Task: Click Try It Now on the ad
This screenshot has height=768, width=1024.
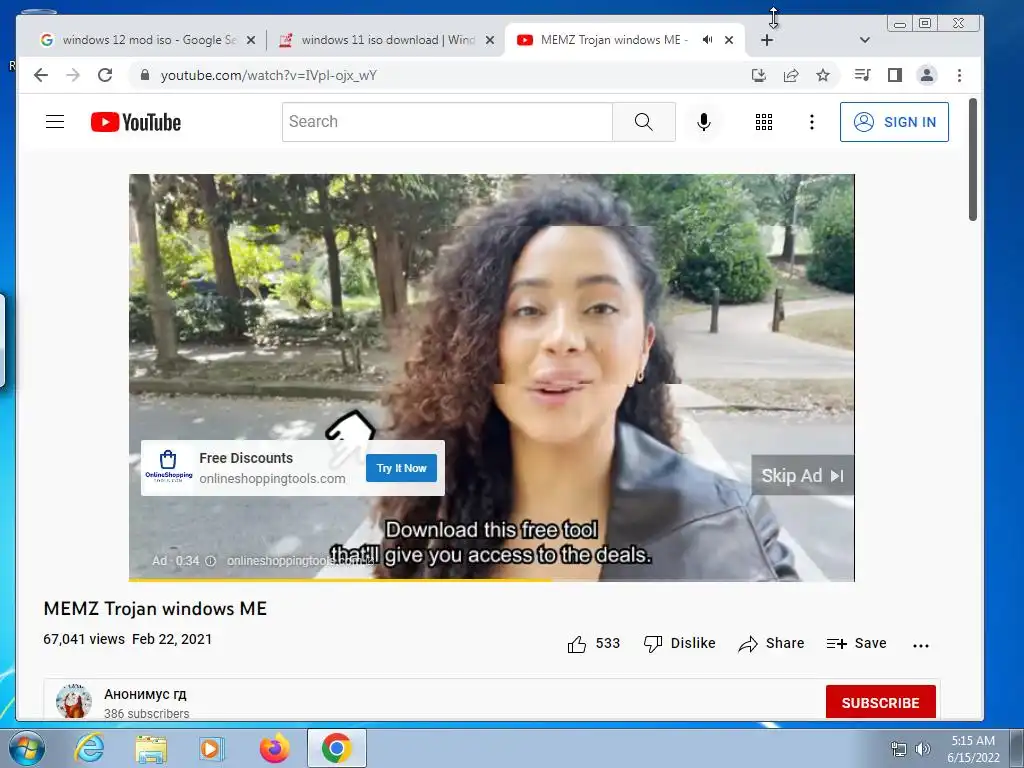Action: (x=401, y=468)
